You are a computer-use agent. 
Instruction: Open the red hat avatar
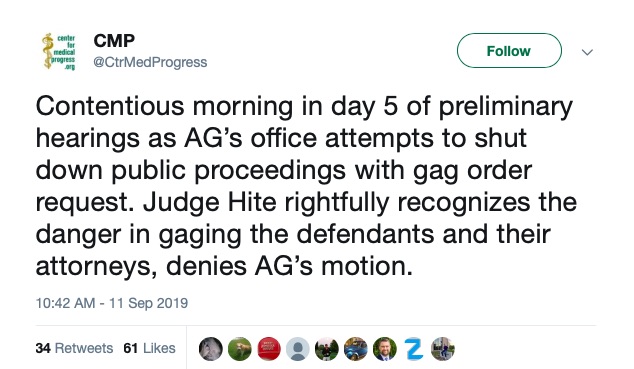269,349
